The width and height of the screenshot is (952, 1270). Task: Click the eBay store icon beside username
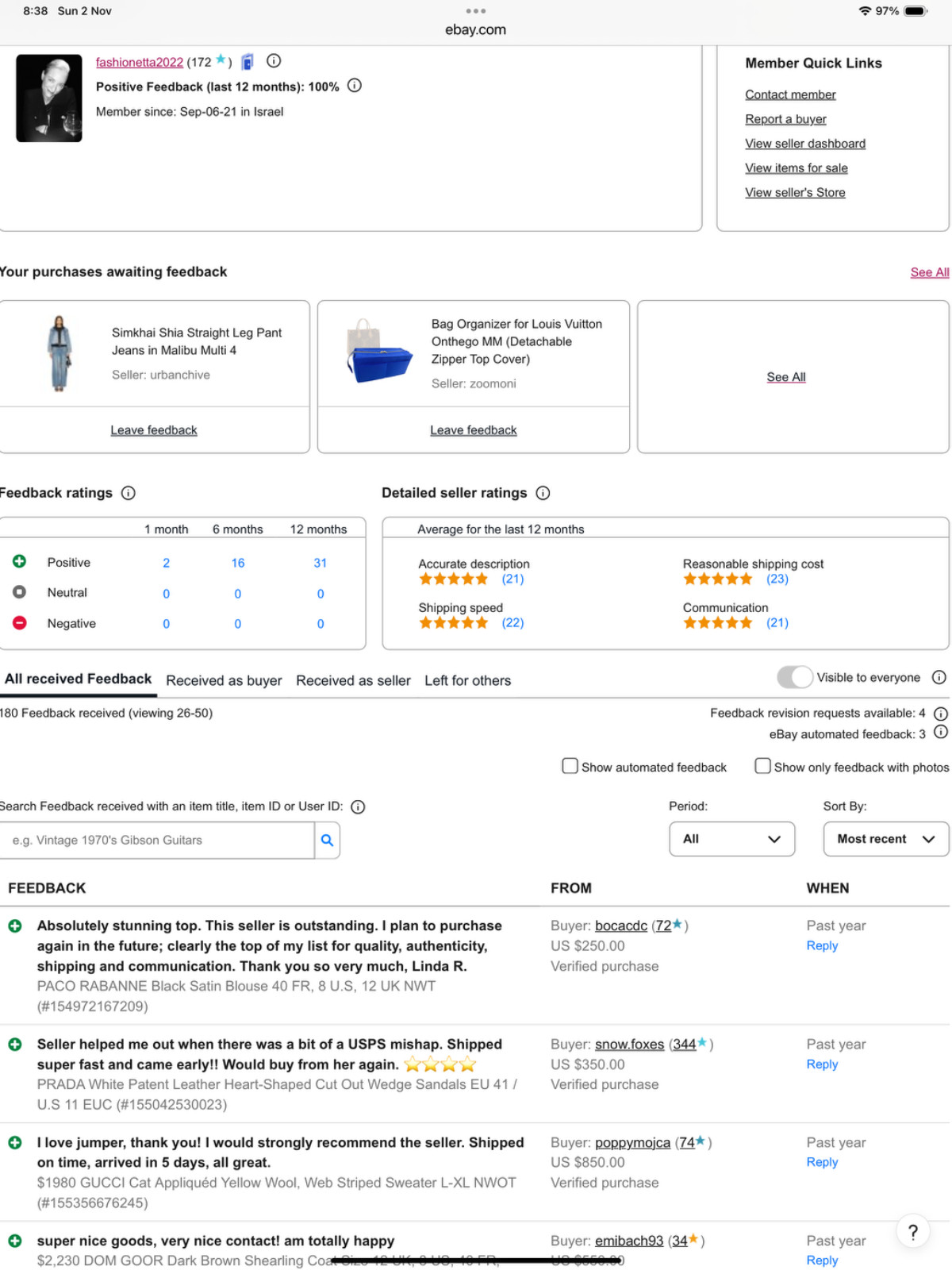248,61
